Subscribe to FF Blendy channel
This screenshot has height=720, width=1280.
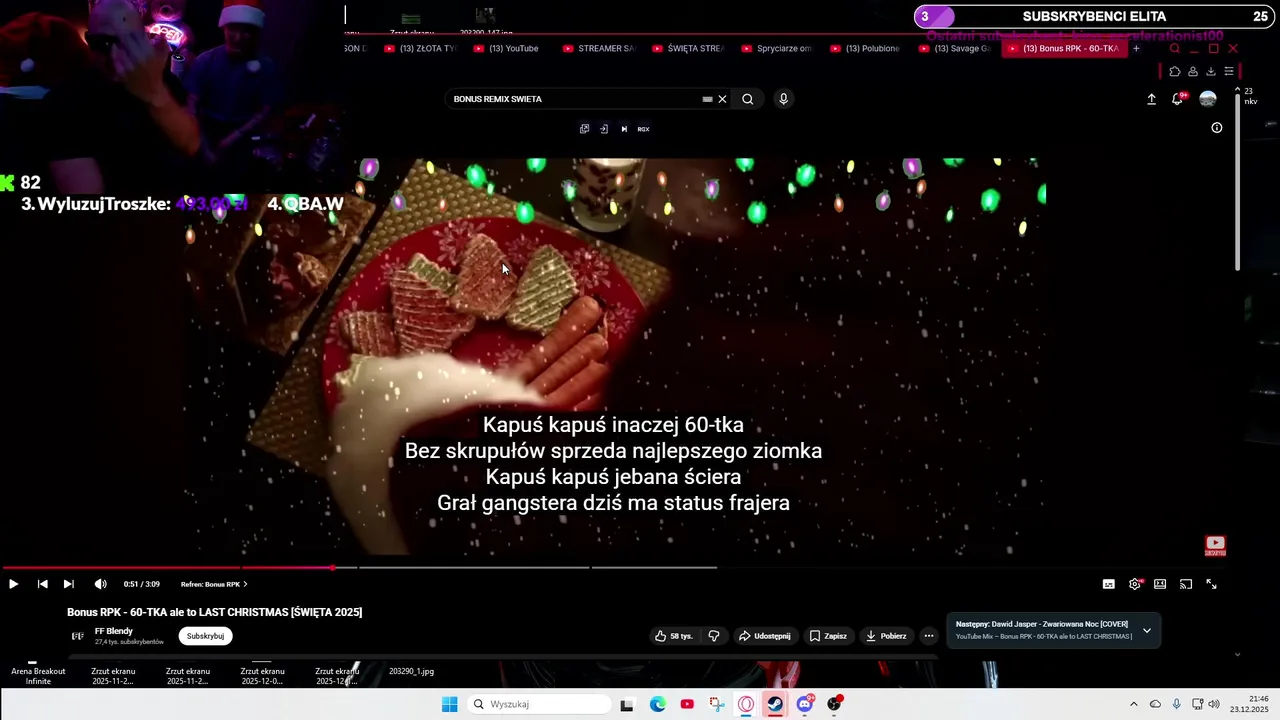pos(205,636)
